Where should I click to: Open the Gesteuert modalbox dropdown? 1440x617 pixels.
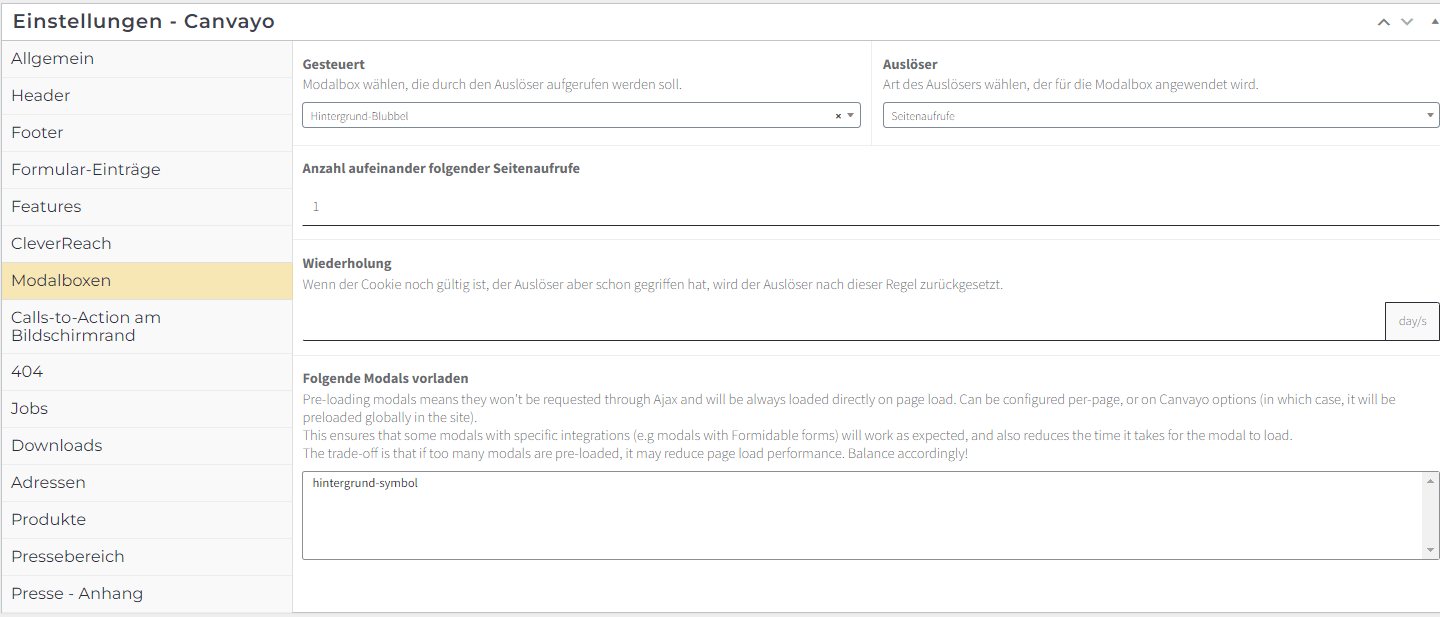[x=570, y=116]
